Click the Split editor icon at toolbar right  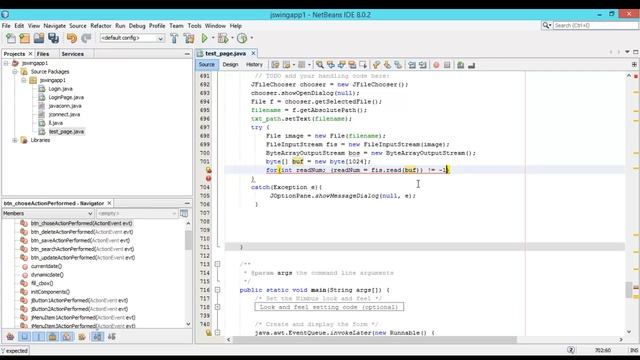(634, 64)
